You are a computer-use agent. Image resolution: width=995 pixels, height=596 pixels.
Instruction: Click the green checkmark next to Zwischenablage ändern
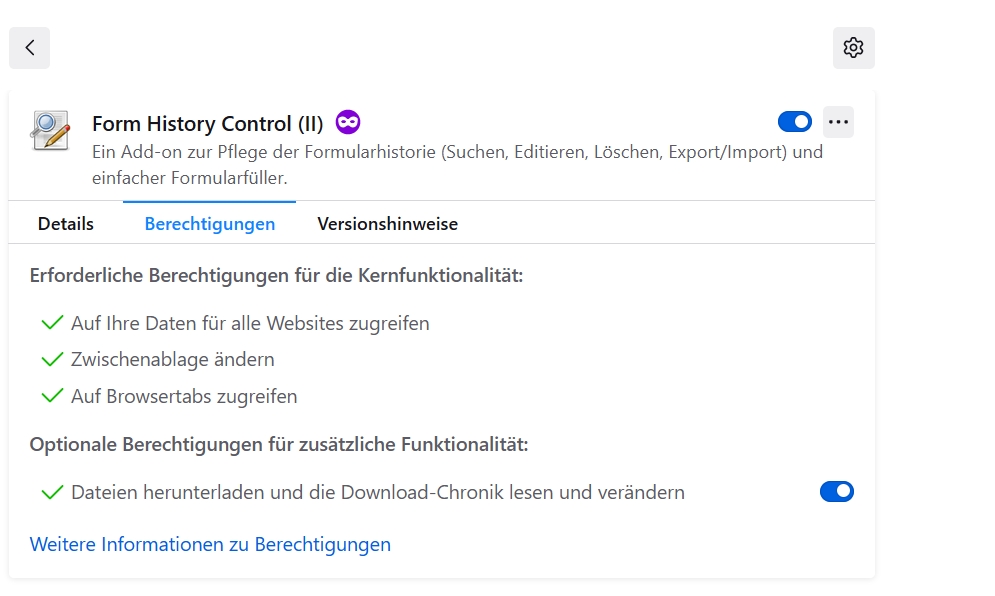52,359
